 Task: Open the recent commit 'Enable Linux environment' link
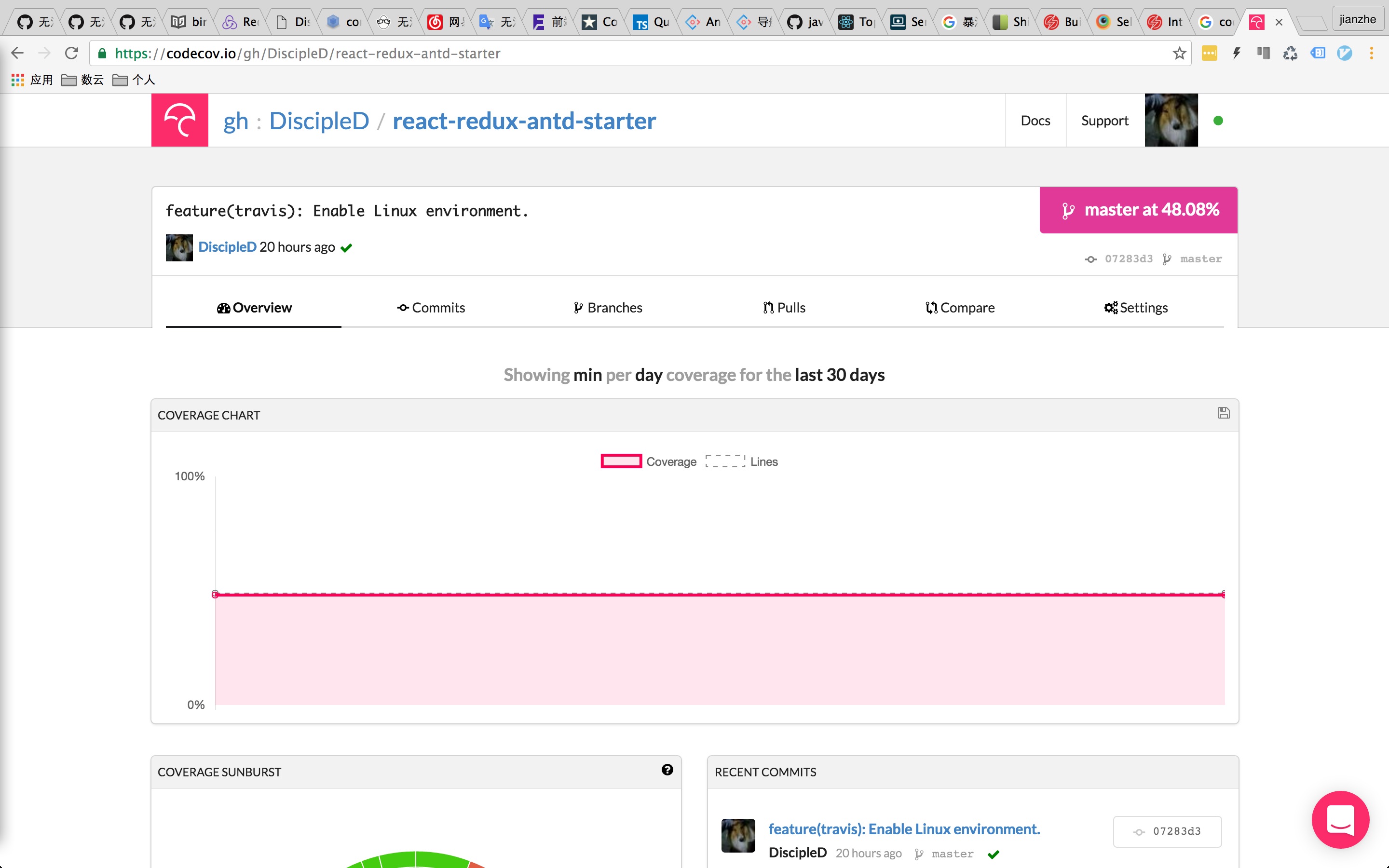(904, 829)
